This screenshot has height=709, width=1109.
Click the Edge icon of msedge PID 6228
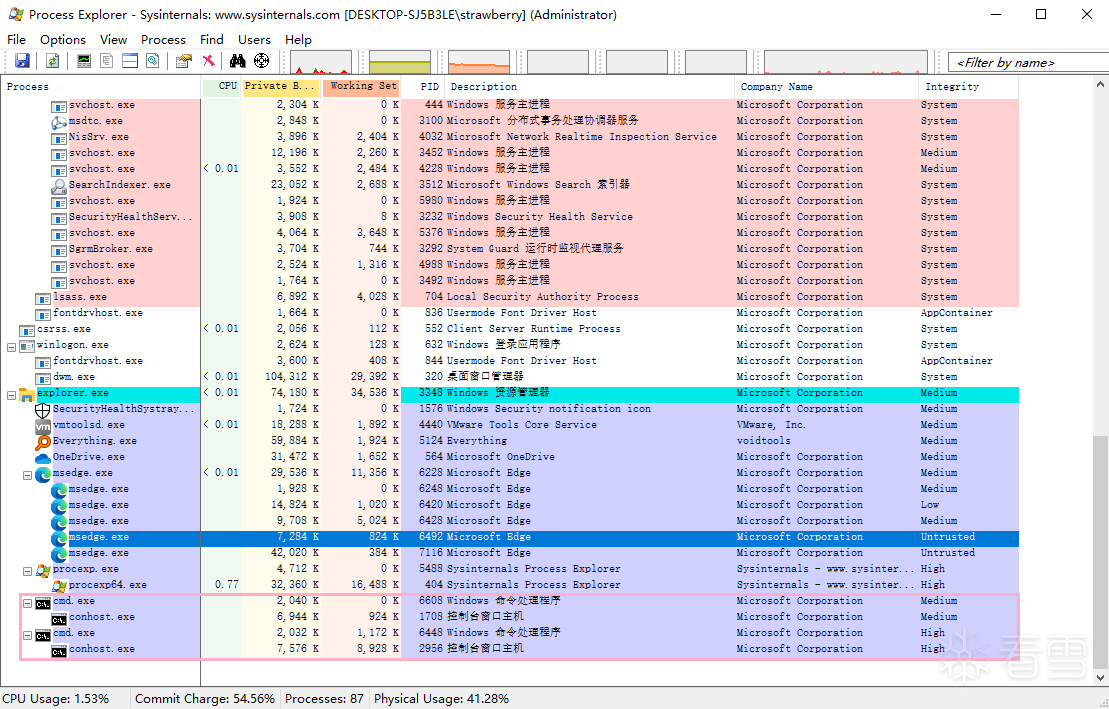pos(42,474)
